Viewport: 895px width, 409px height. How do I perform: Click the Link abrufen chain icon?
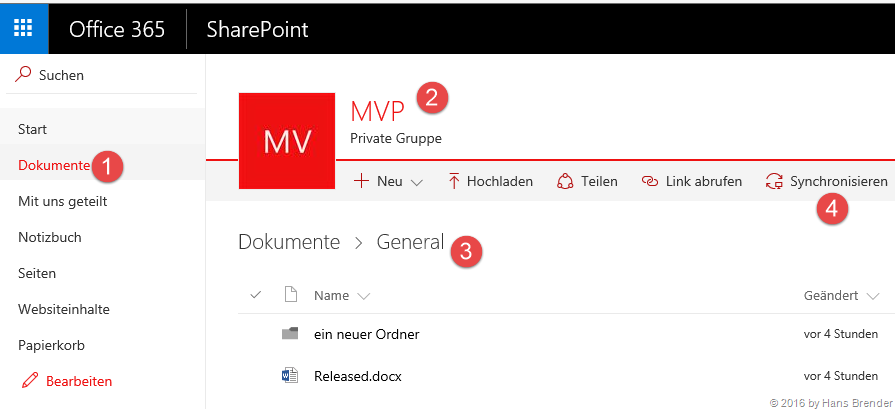click(651, 181)
